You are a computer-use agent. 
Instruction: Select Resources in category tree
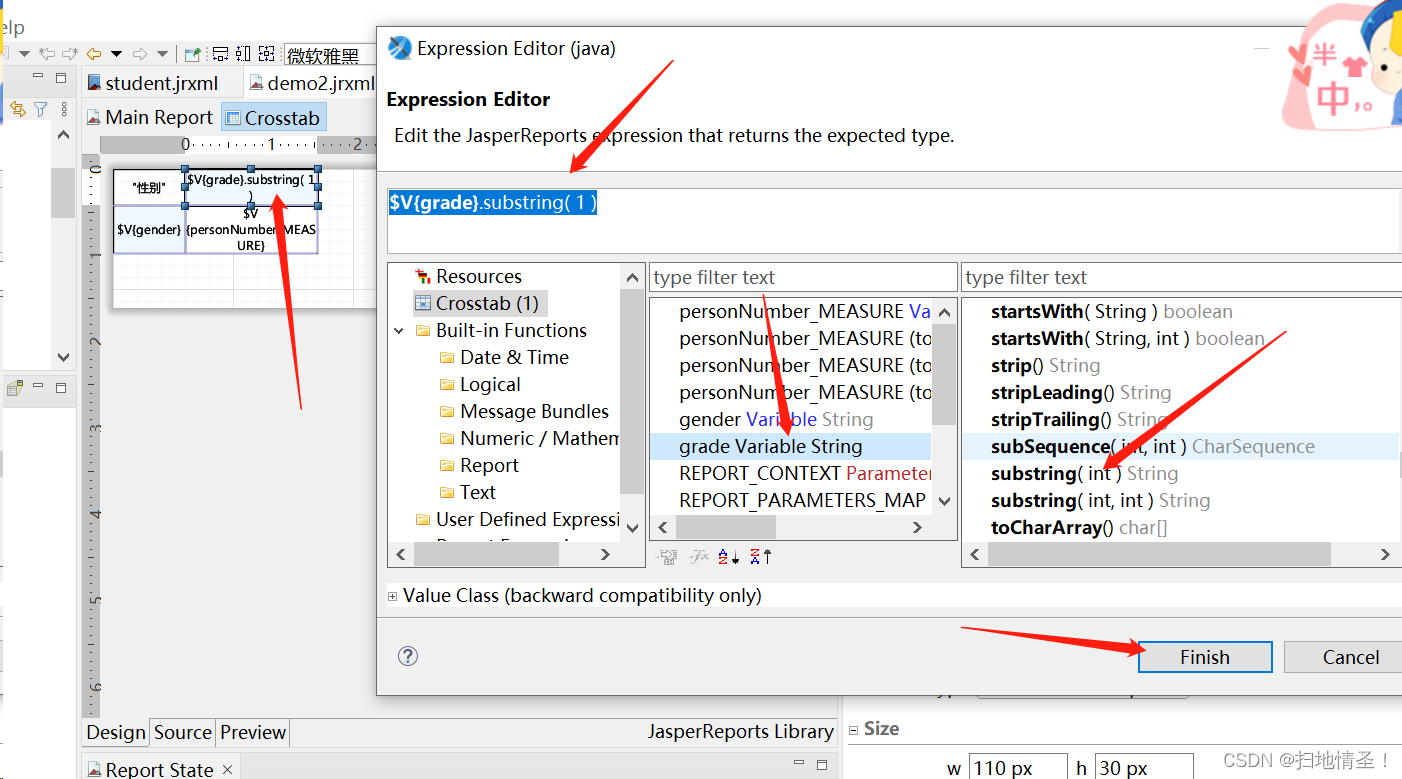tap(468, 276)
